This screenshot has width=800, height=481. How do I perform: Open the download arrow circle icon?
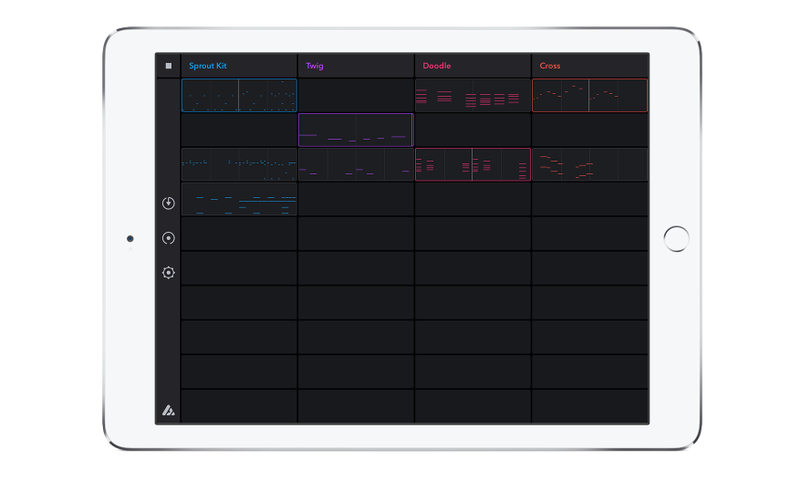point(168,203)
